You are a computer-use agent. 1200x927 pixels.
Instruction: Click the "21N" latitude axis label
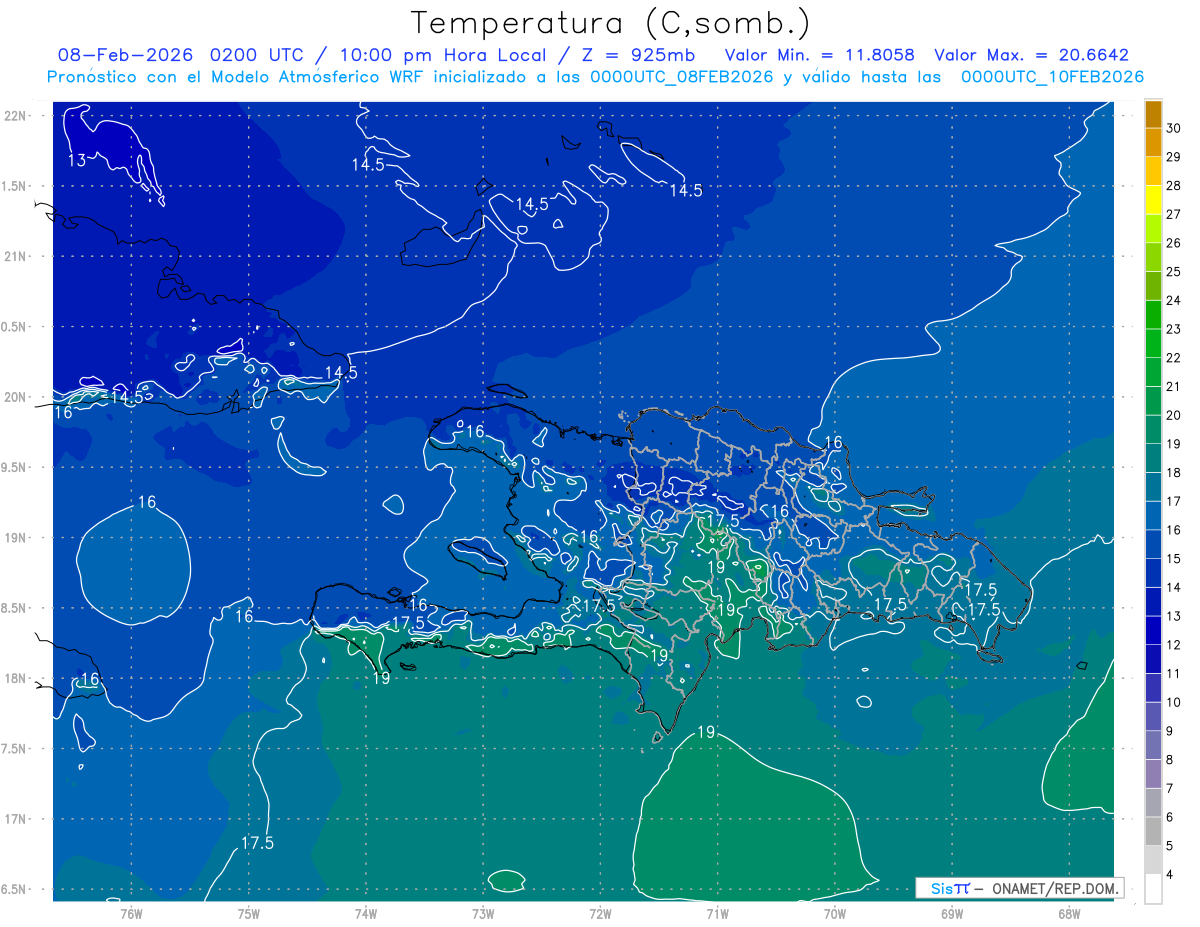16,257
